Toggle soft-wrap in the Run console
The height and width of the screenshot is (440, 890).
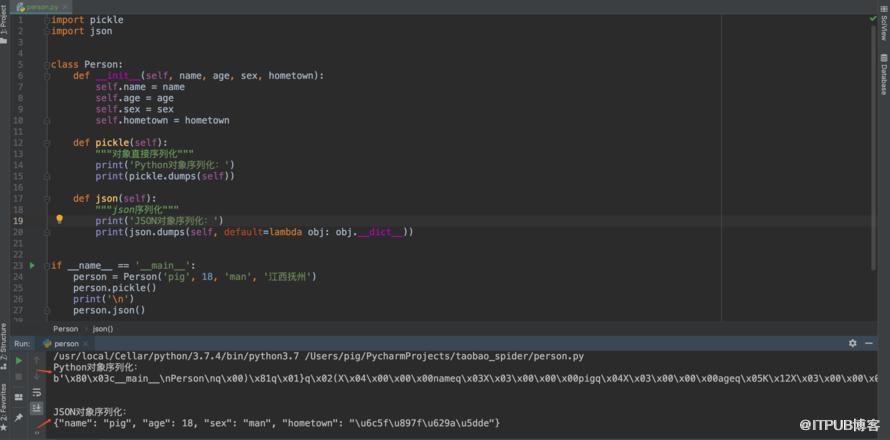[x=36, y=392]
